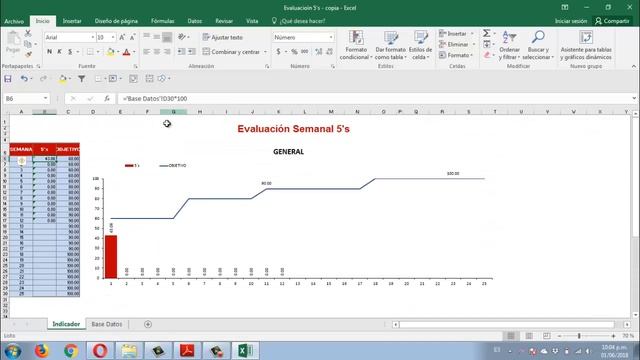Increase font size with large A icon

point(122,37)
